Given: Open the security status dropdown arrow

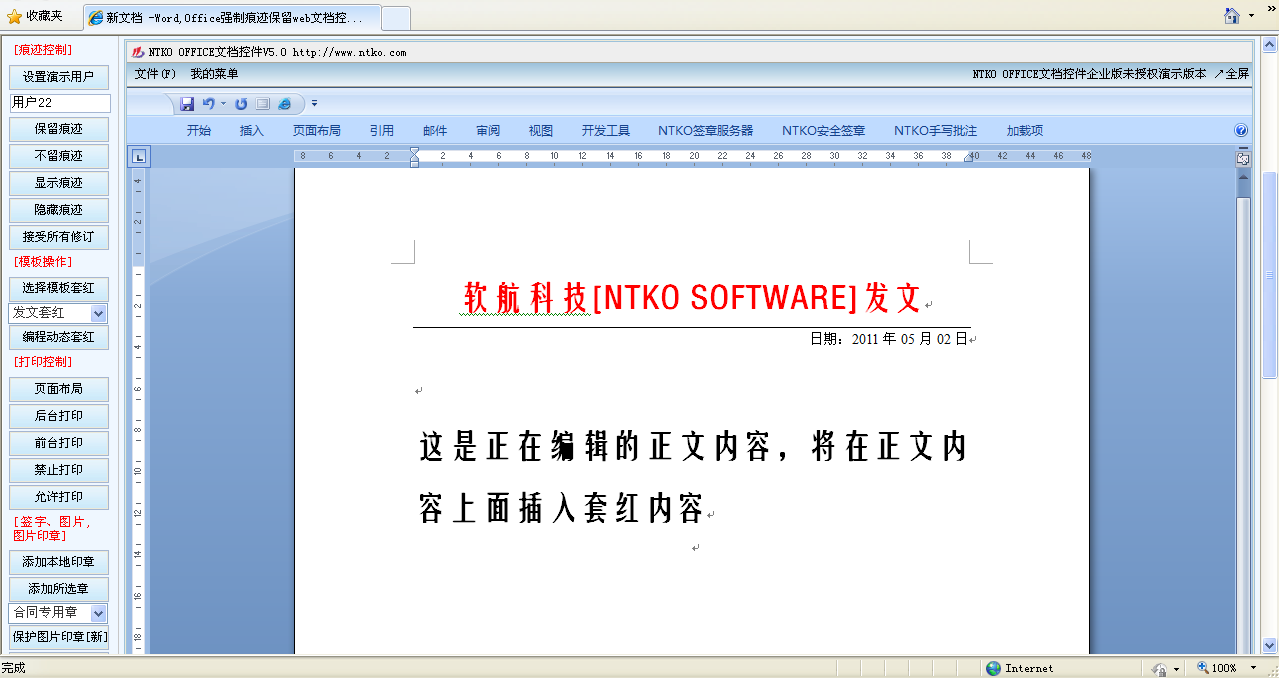Looking at the screenshot, I should 1177,668.
